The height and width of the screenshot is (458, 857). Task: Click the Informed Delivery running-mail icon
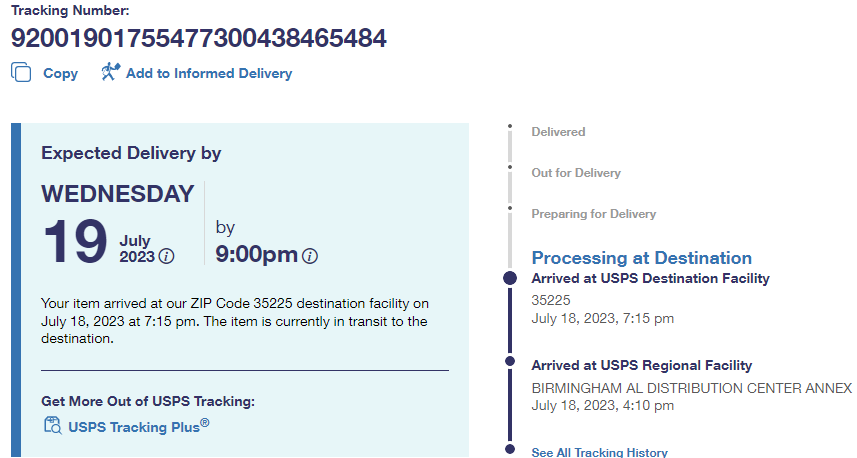tap(110, 72)
